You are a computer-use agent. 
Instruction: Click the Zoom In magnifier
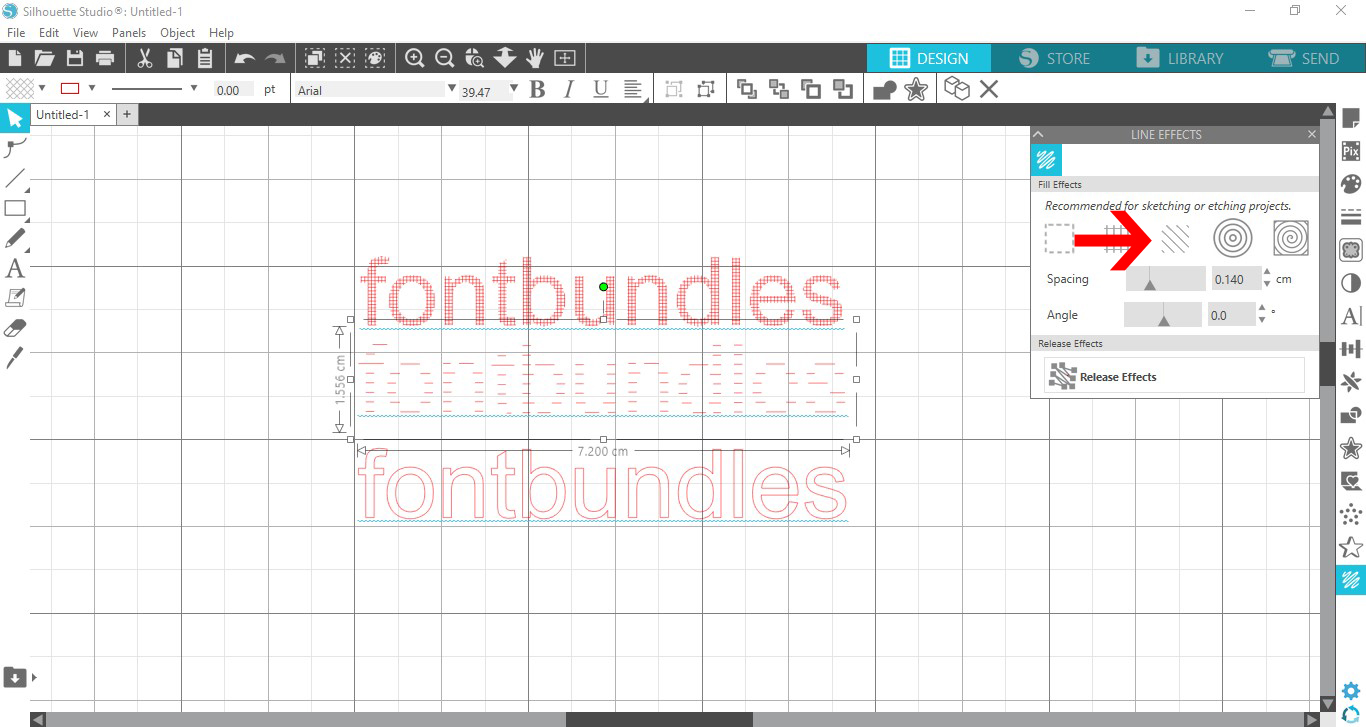[x=414, y=58]
